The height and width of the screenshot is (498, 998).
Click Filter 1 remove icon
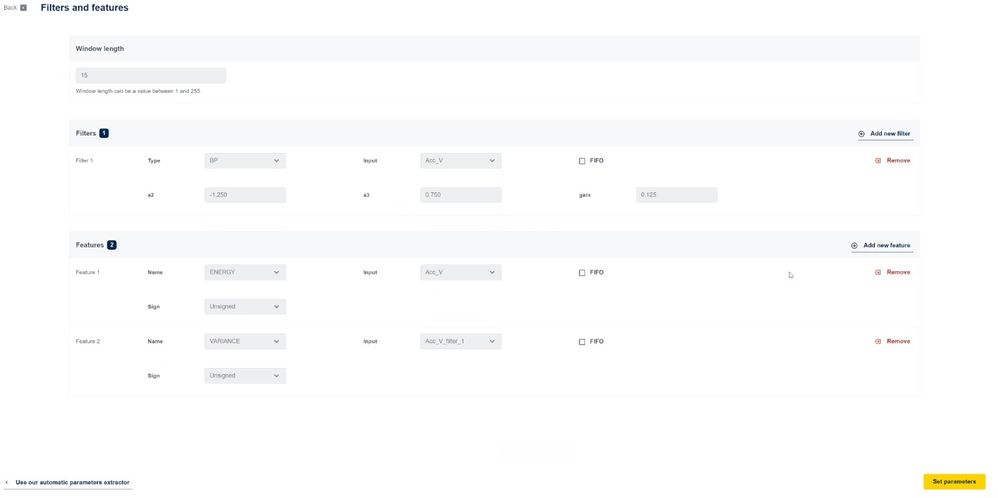(878, 160)
